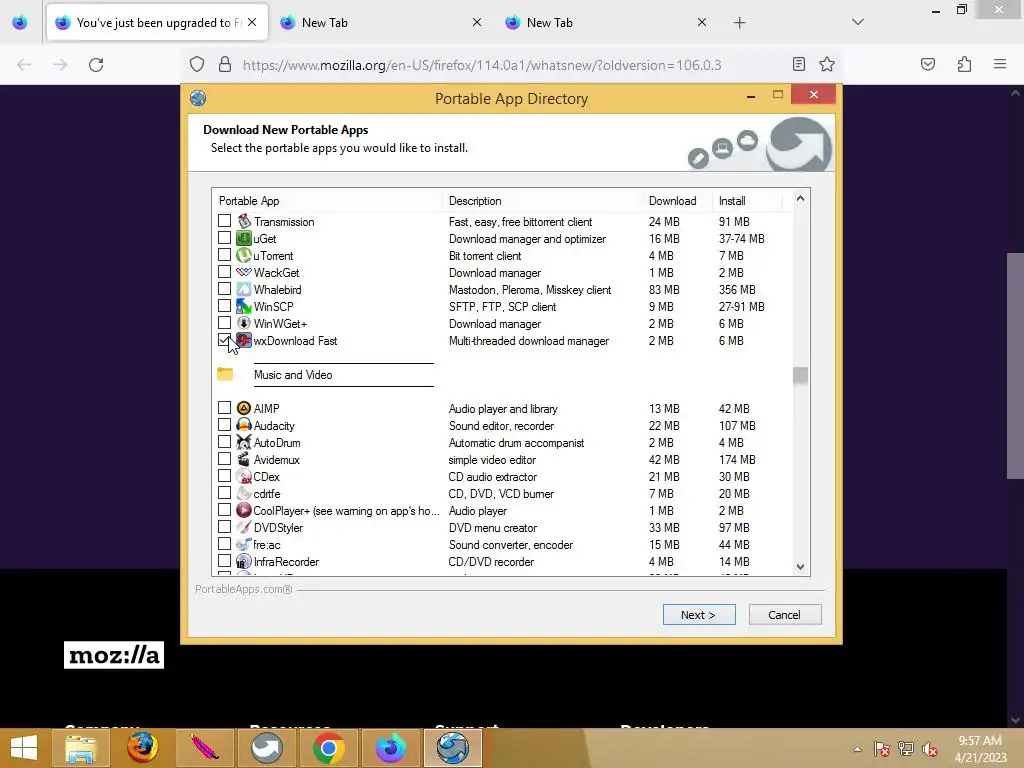Click the CoolPlayer+ app icon
Viewport: 1024px width, 768px height.
tap(244, 510)
